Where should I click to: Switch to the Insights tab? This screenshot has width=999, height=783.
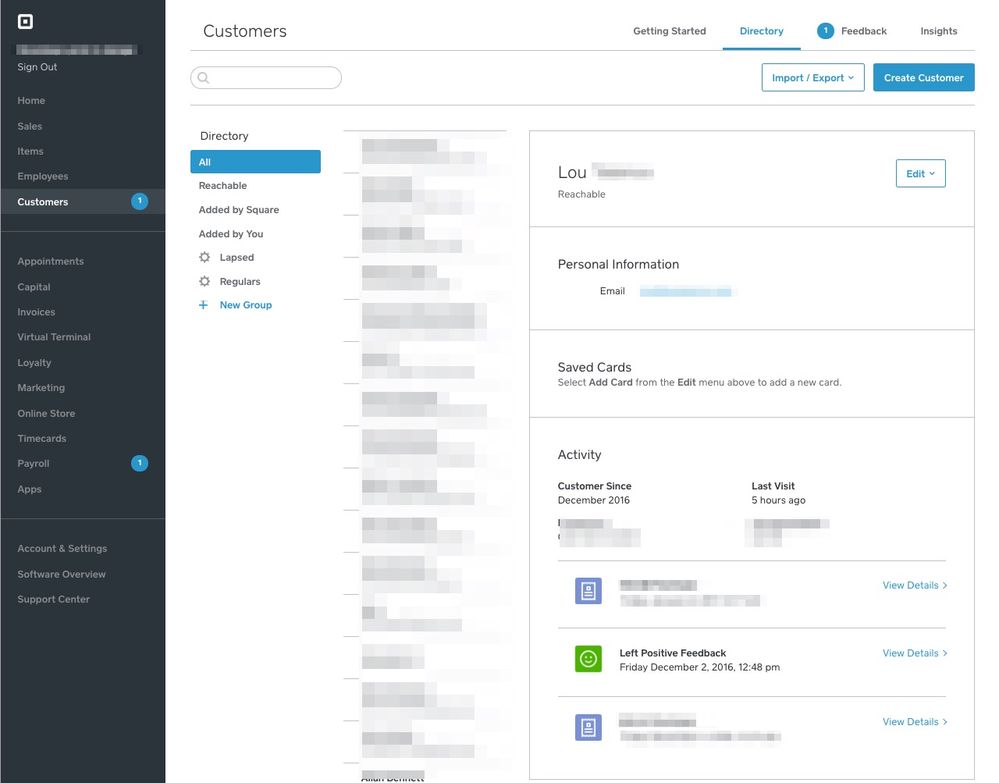[938, 31]
